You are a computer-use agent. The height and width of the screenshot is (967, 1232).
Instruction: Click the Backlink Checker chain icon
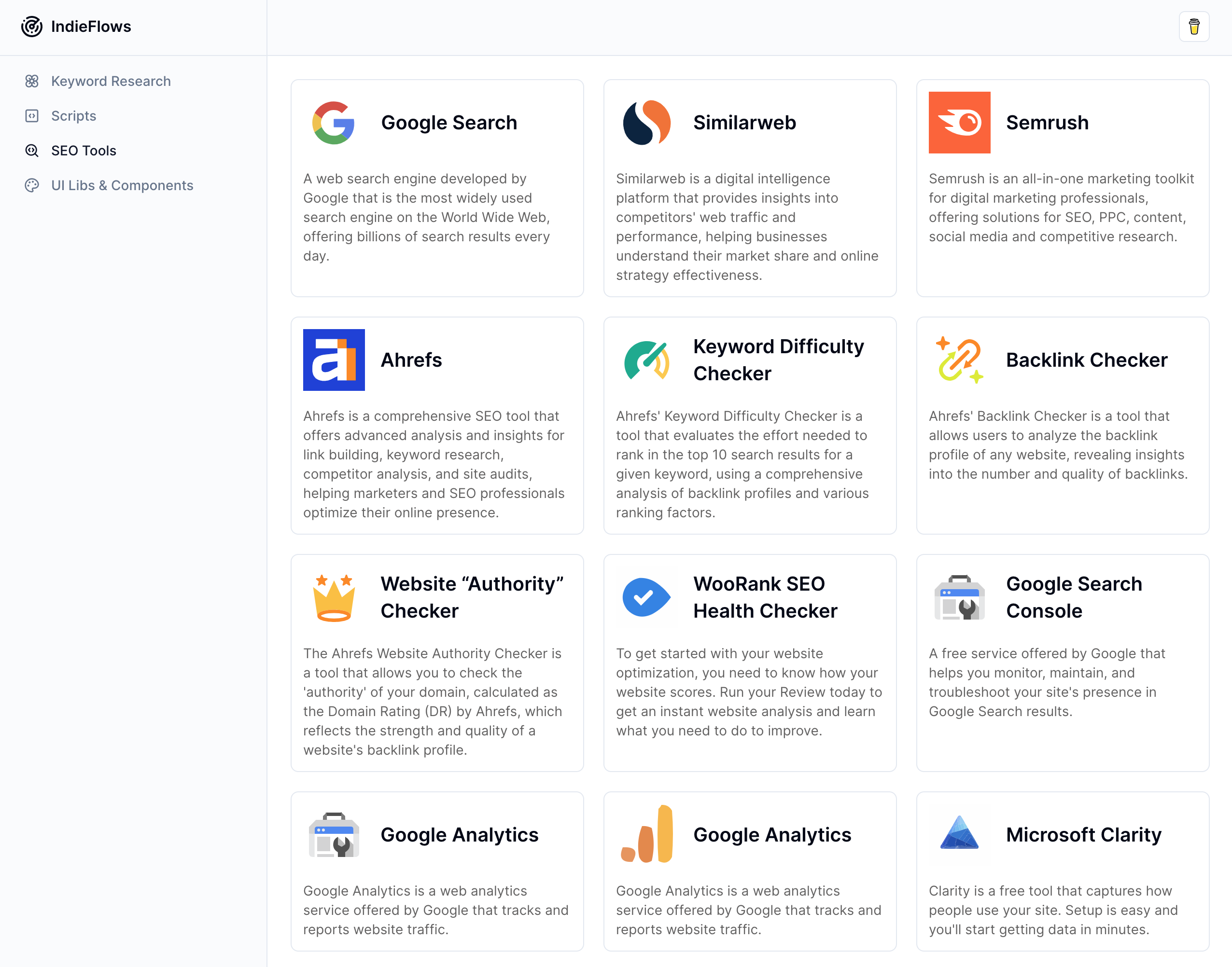tap(959, 360)
